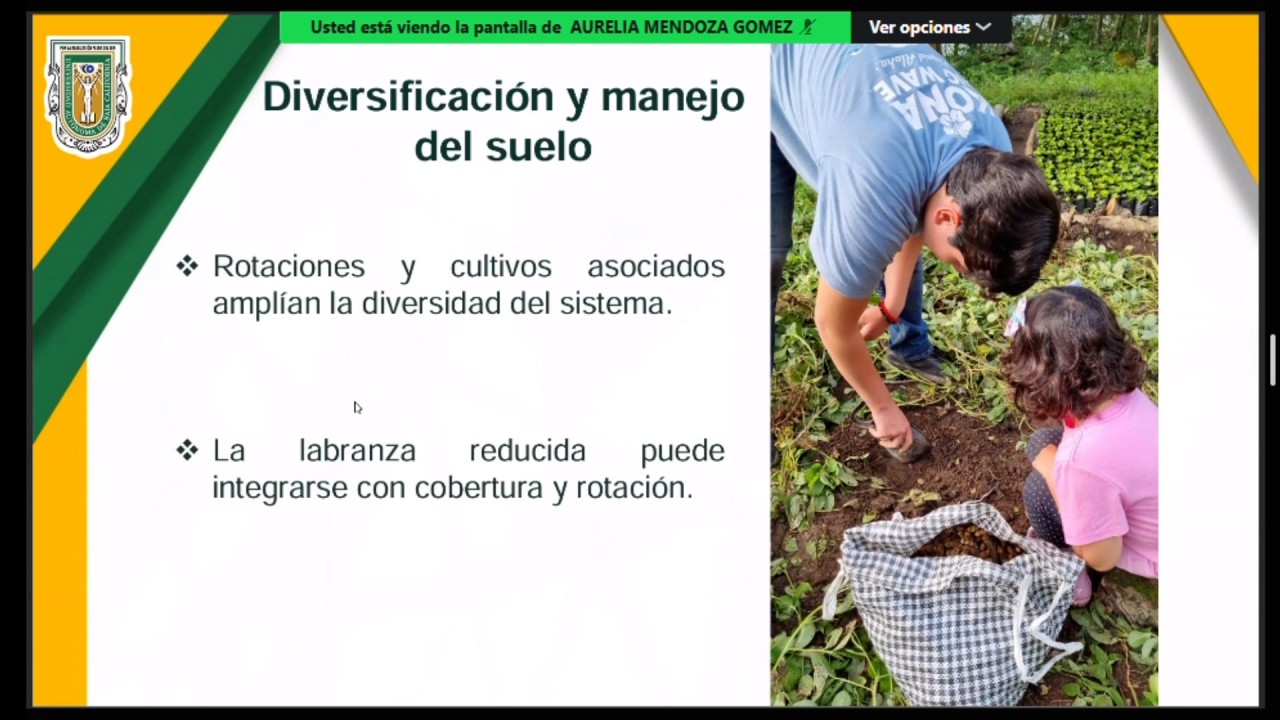Image resolution: width=1280 pixels, height=720 pixels.
Task: Select the bullet text about 'Rotaciones y cultivos asociados'
Action: click(x=468, y=285)
